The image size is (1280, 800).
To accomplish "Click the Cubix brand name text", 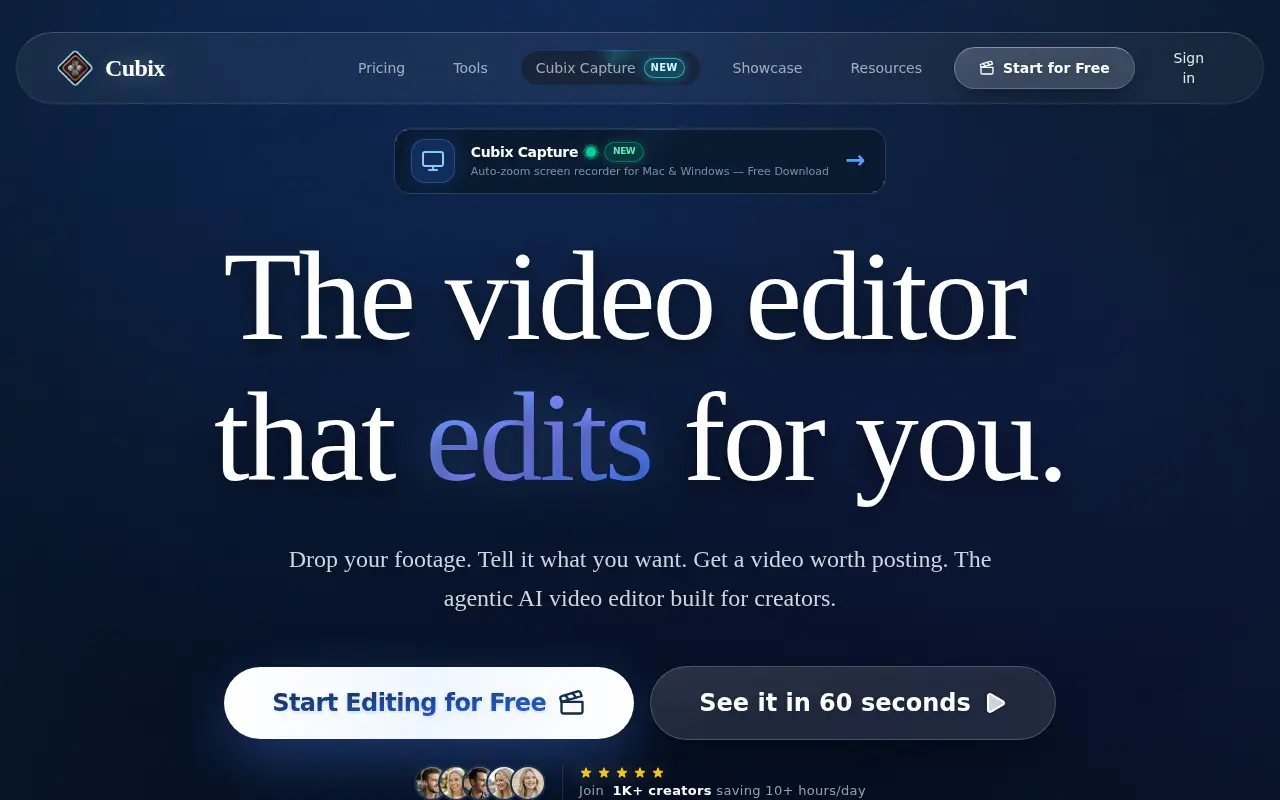I will pyautogui.click(x=135, y=68).
